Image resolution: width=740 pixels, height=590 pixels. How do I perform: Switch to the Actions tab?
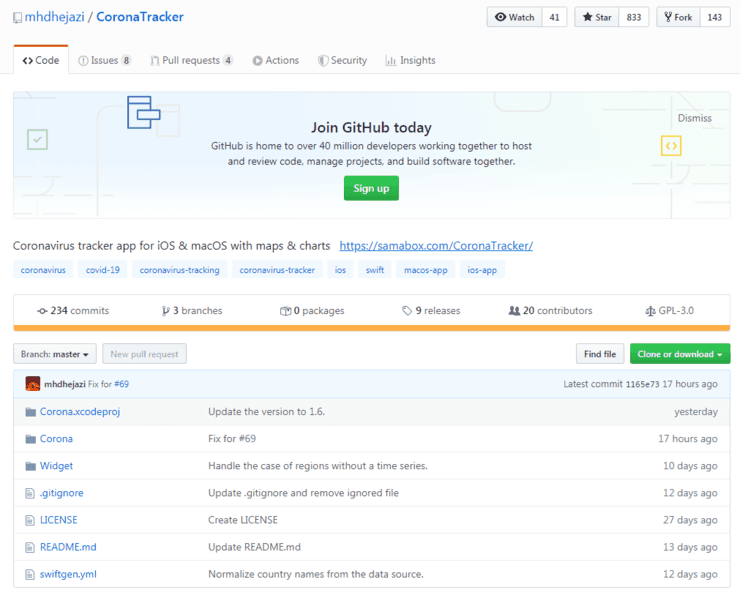pyautogui.click(x=276, y=60)
